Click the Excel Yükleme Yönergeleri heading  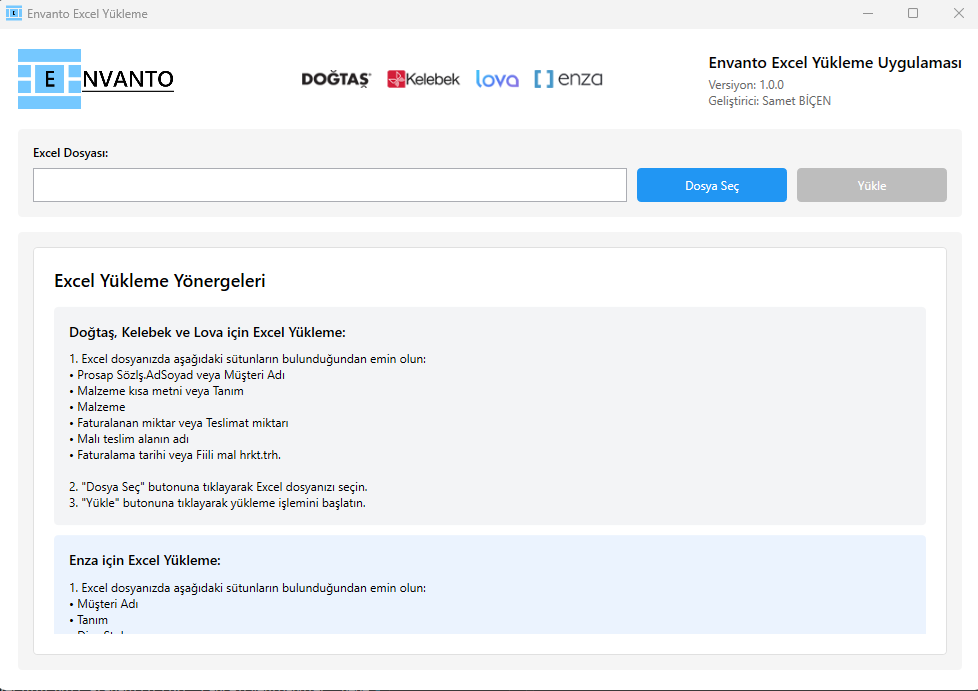click(x=160, y=281)
